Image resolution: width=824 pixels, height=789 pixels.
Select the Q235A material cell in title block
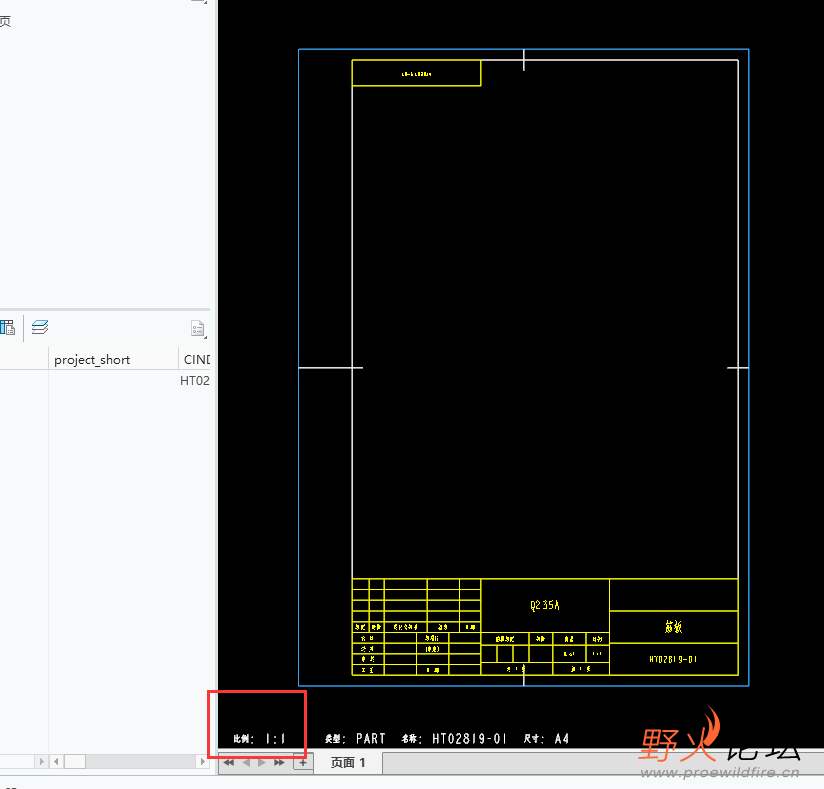point(545,606)
